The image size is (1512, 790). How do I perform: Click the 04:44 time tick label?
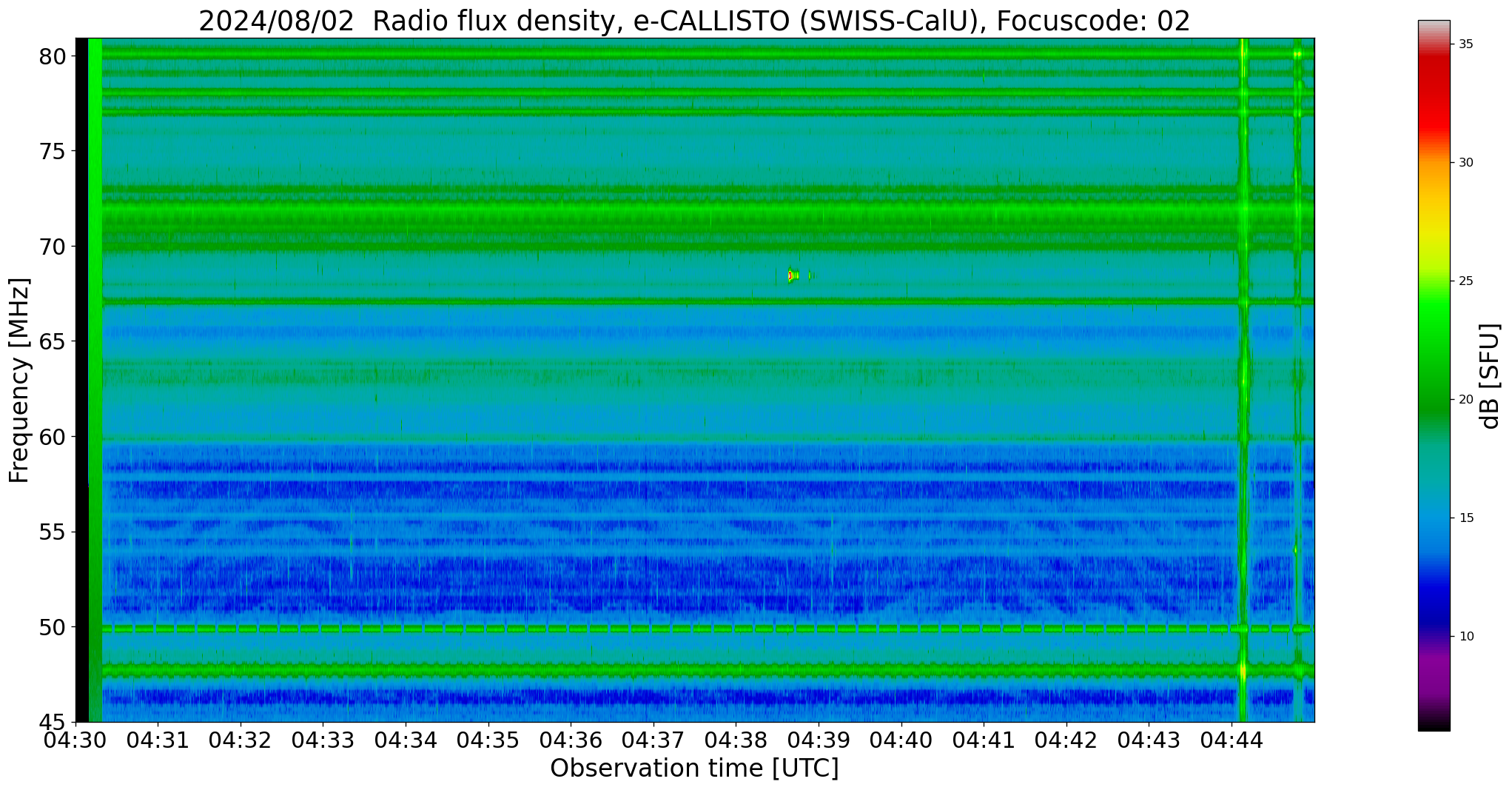pyautogui.click(x=1232, y=740)
